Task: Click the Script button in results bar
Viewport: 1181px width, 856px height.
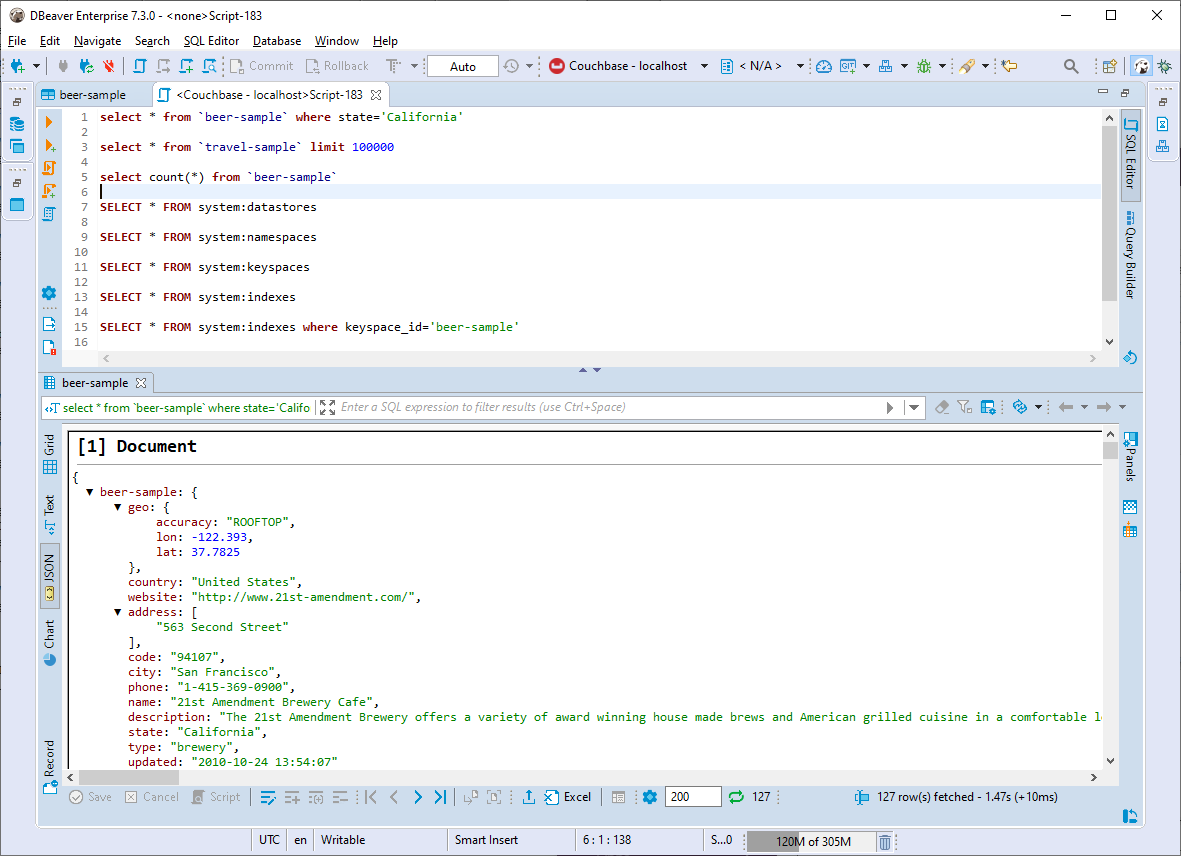Action: (x=216, y=797)
